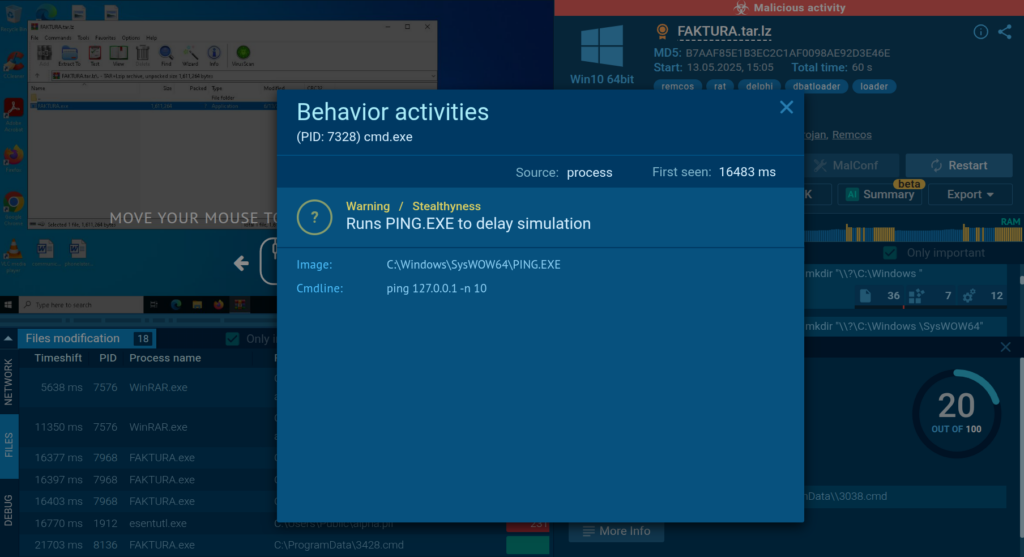Click the Restart button
This screenshot has width=1024, height=557.
959,165
